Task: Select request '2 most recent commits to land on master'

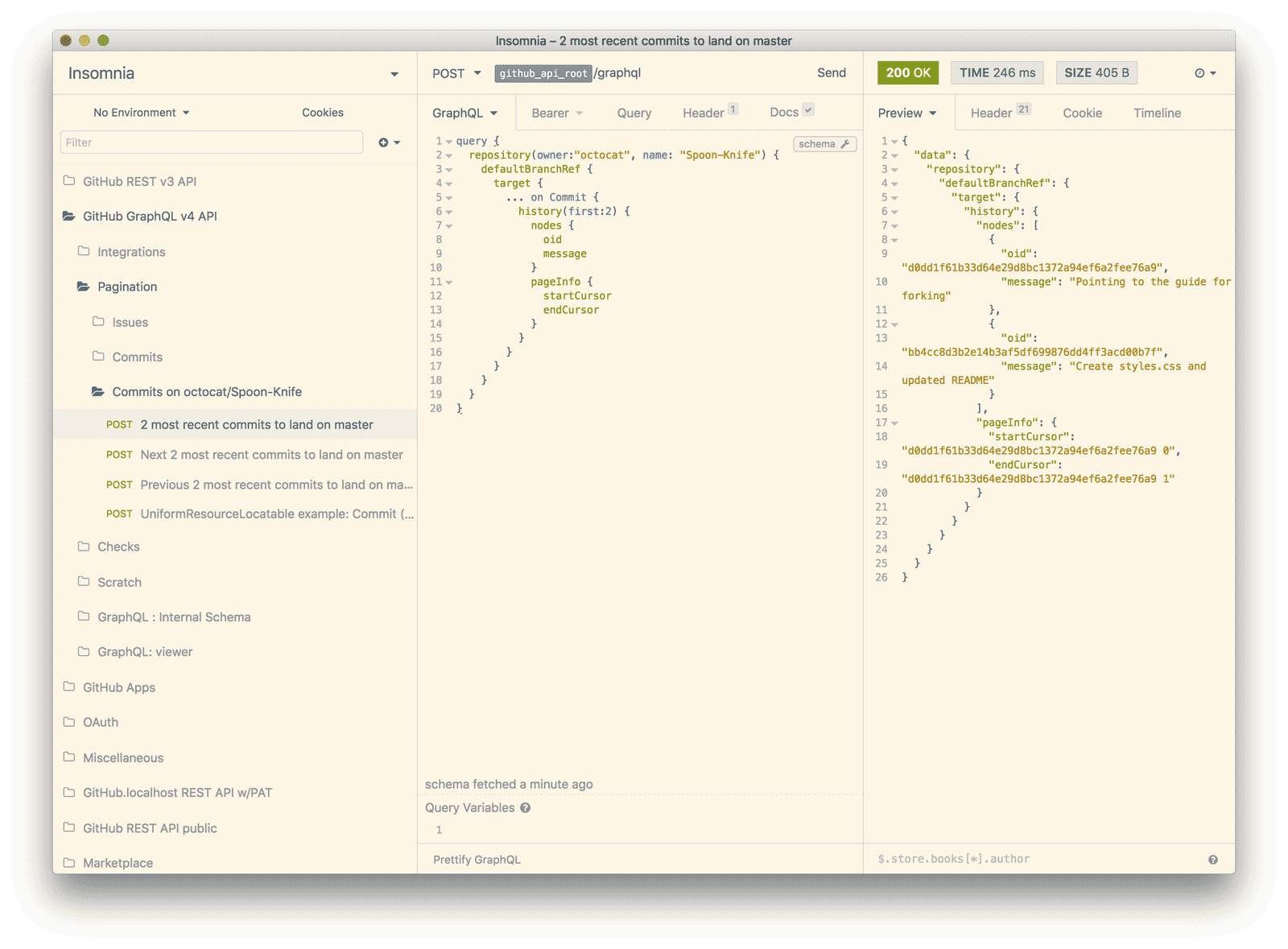Action: click(235, 425)
